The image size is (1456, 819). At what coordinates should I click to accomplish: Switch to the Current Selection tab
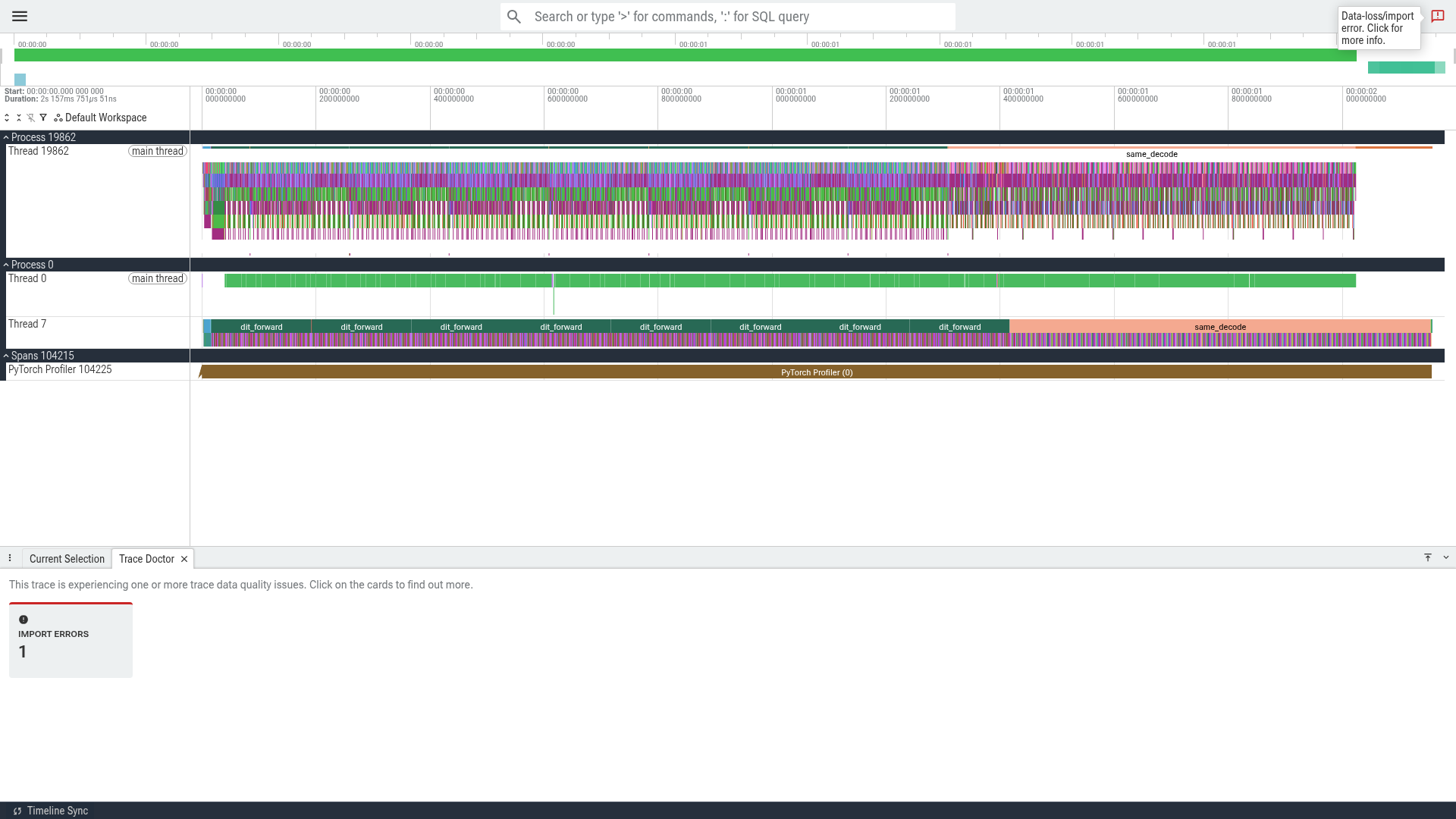click(x=67, y=559)
